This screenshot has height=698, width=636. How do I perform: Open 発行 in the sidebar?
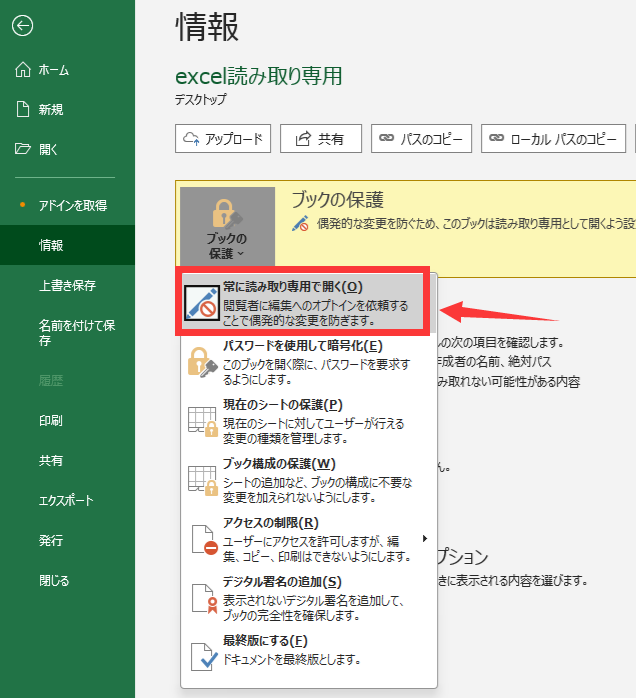click(67, 540)
